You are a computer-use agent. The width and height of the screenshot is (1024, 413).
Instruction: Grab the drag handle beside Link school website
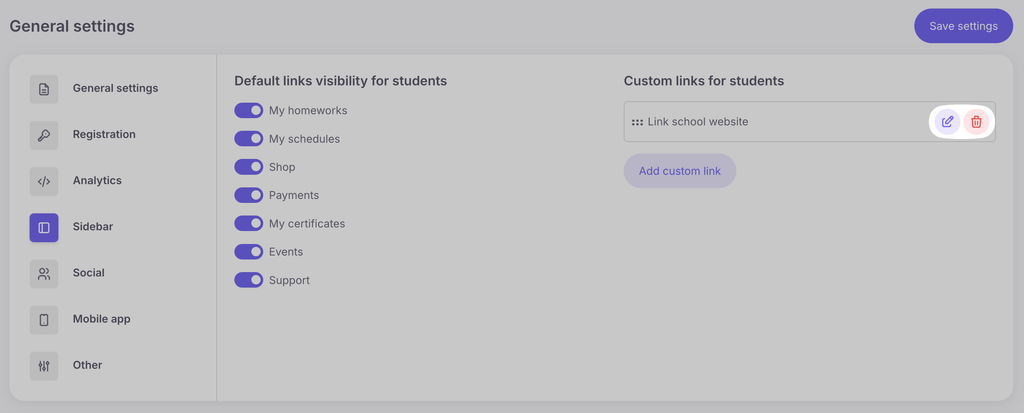[637, 122]
